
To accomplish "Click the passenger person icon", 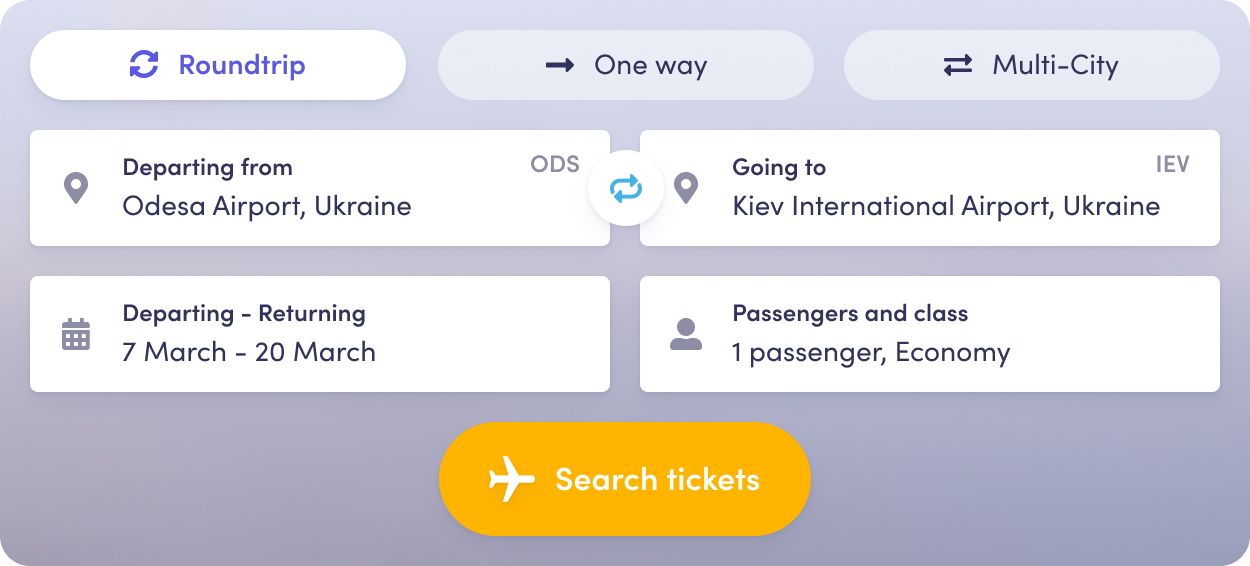I will (686, 334).
